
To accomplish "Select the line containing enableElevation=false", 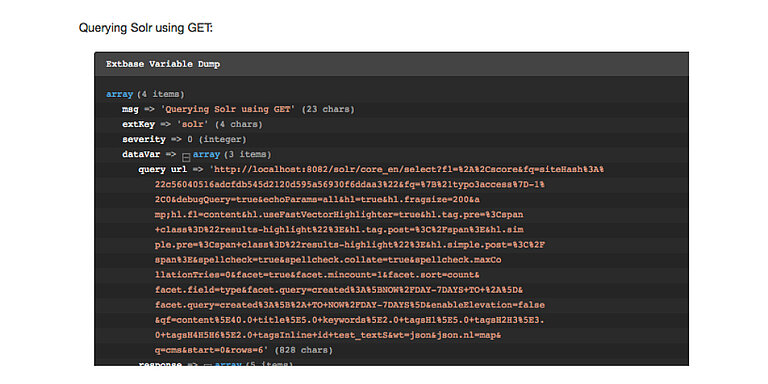I will (350, 305).
